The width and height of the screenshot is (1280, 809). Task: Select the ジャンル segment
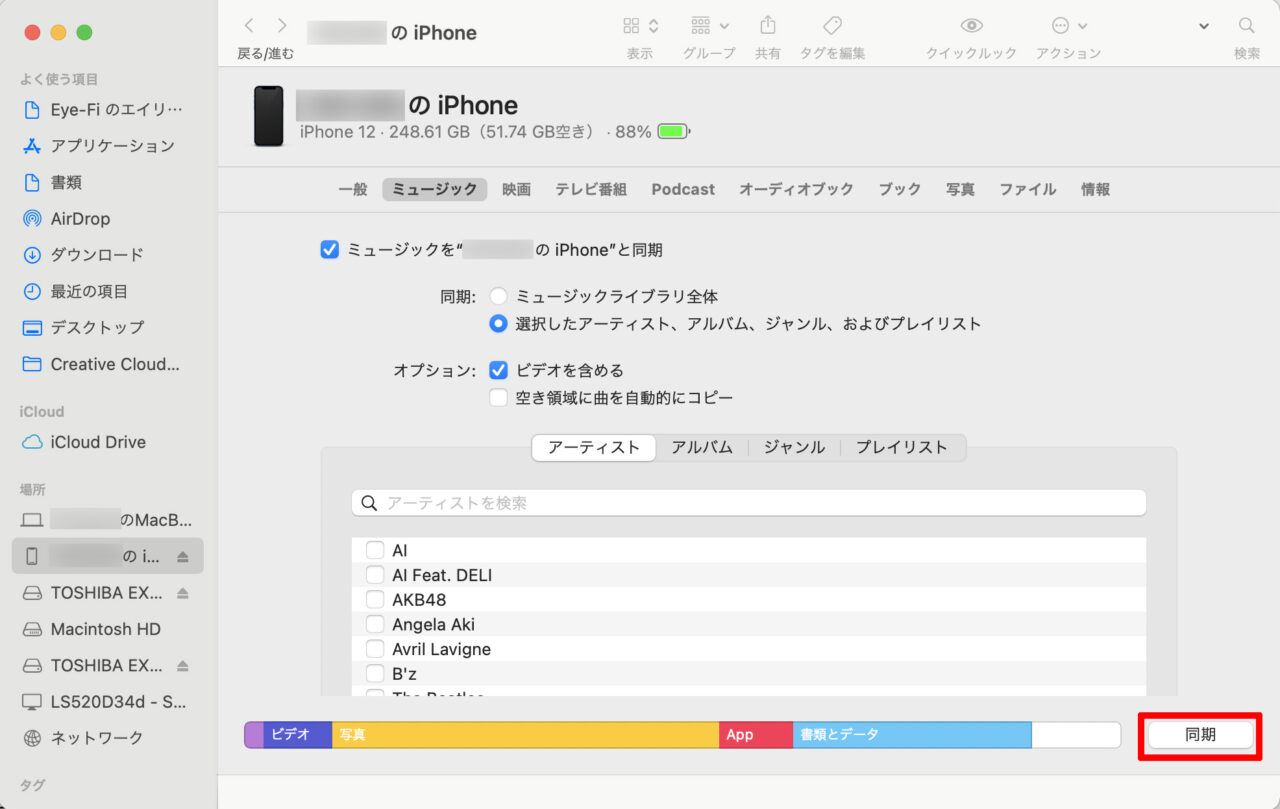794,448
